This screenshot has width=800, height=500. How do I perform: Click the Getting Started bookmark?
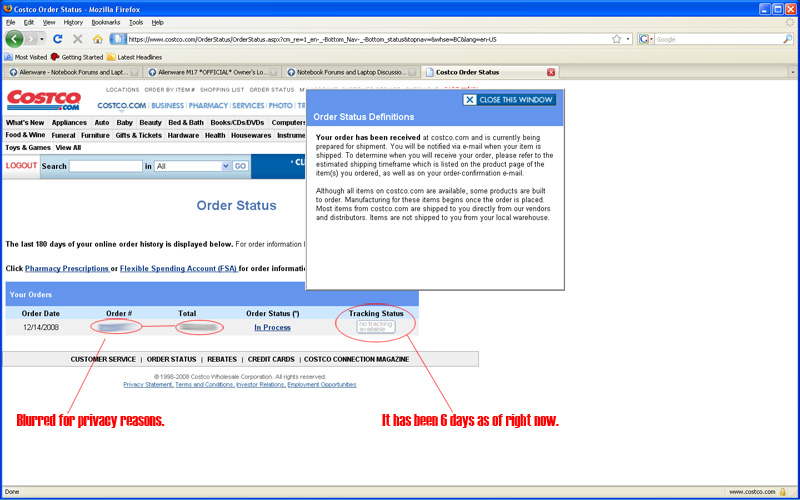tap(77, 57)
